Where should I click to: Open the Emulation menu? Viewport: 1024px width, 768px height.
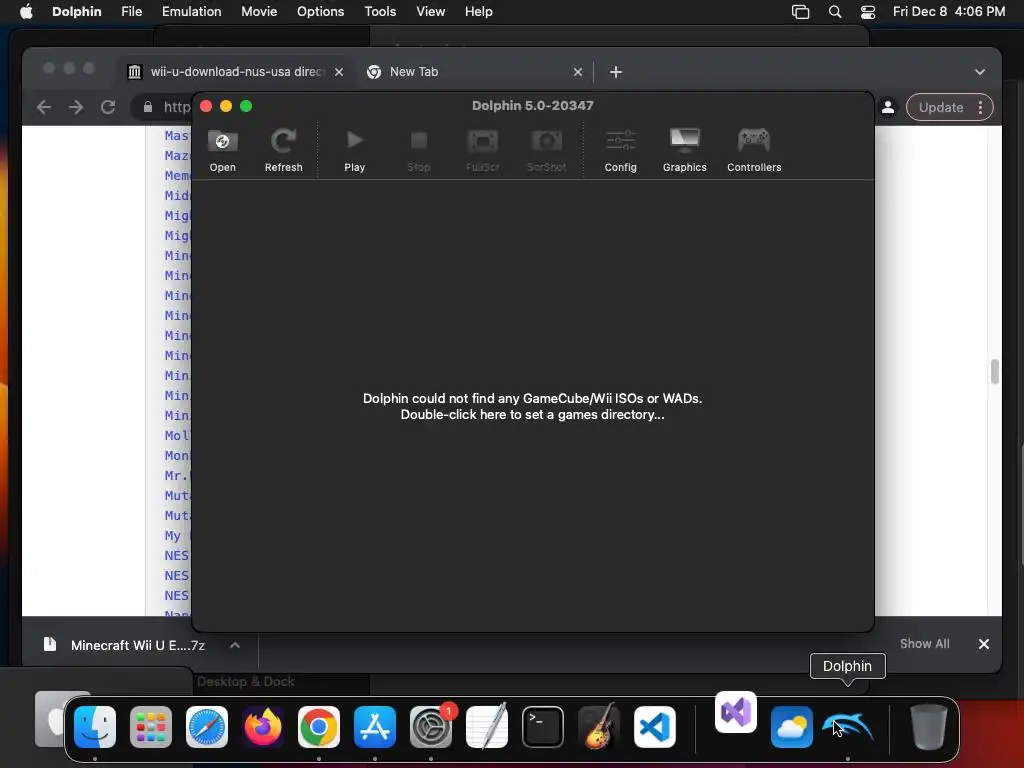[191, 12]
